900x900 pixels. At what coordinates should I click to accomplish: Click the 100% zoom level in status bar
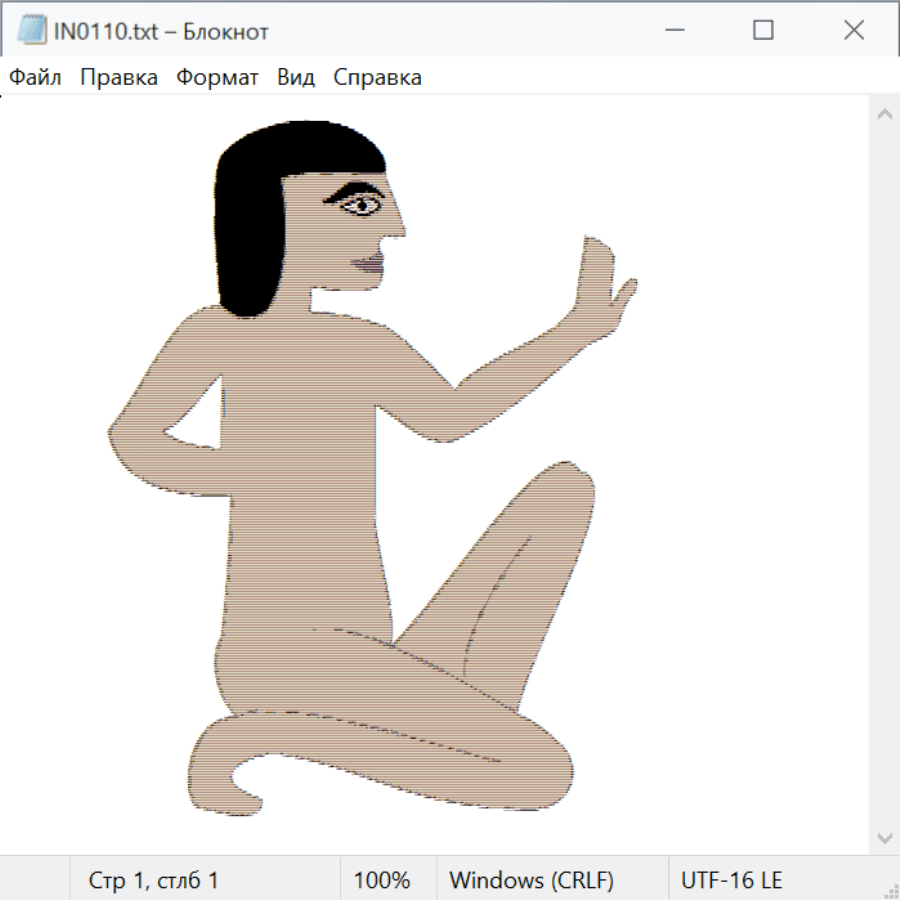coord(382,881)
